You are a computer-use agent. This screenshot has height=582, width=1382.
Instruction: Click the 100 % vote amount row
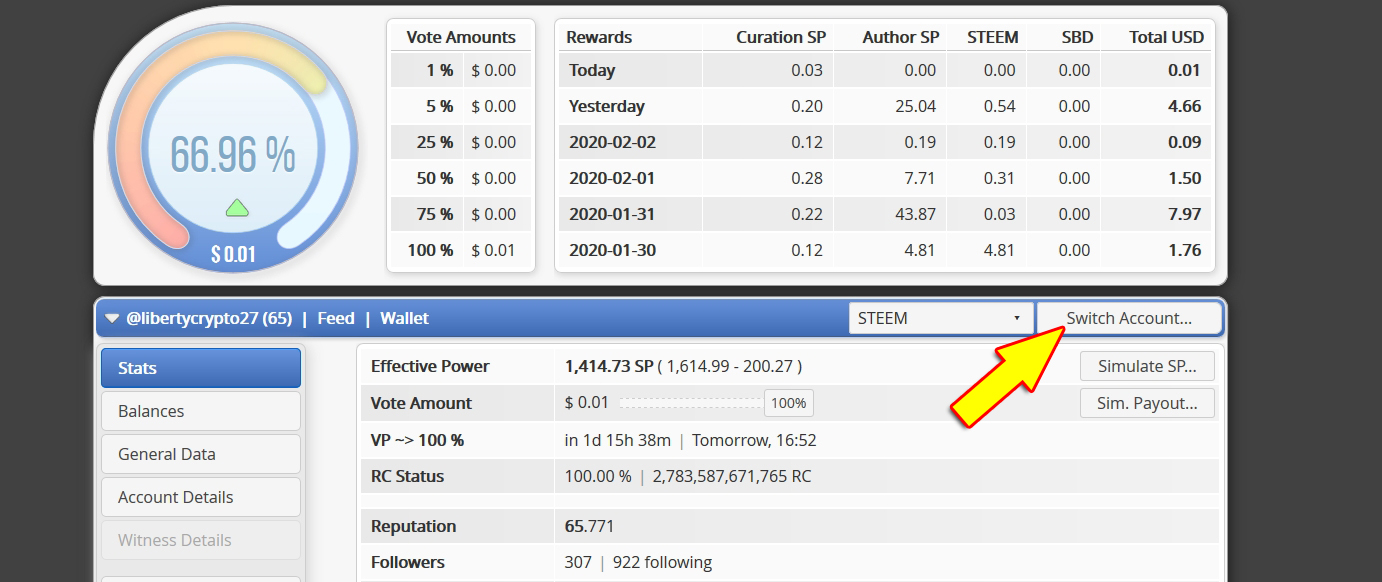(x=461, y=250)
